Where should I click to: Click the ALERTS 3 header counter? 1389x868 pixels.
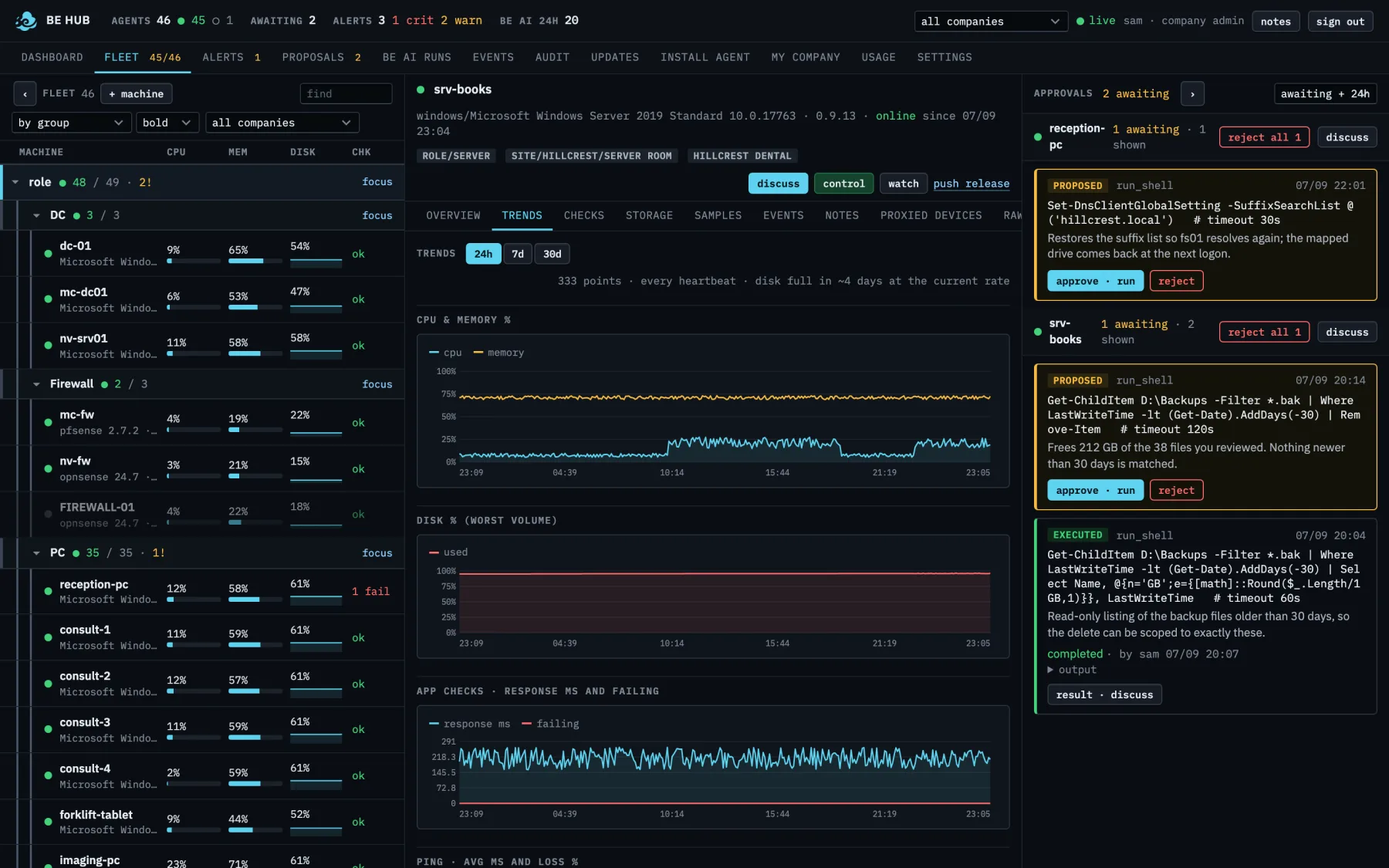[359, 21]
